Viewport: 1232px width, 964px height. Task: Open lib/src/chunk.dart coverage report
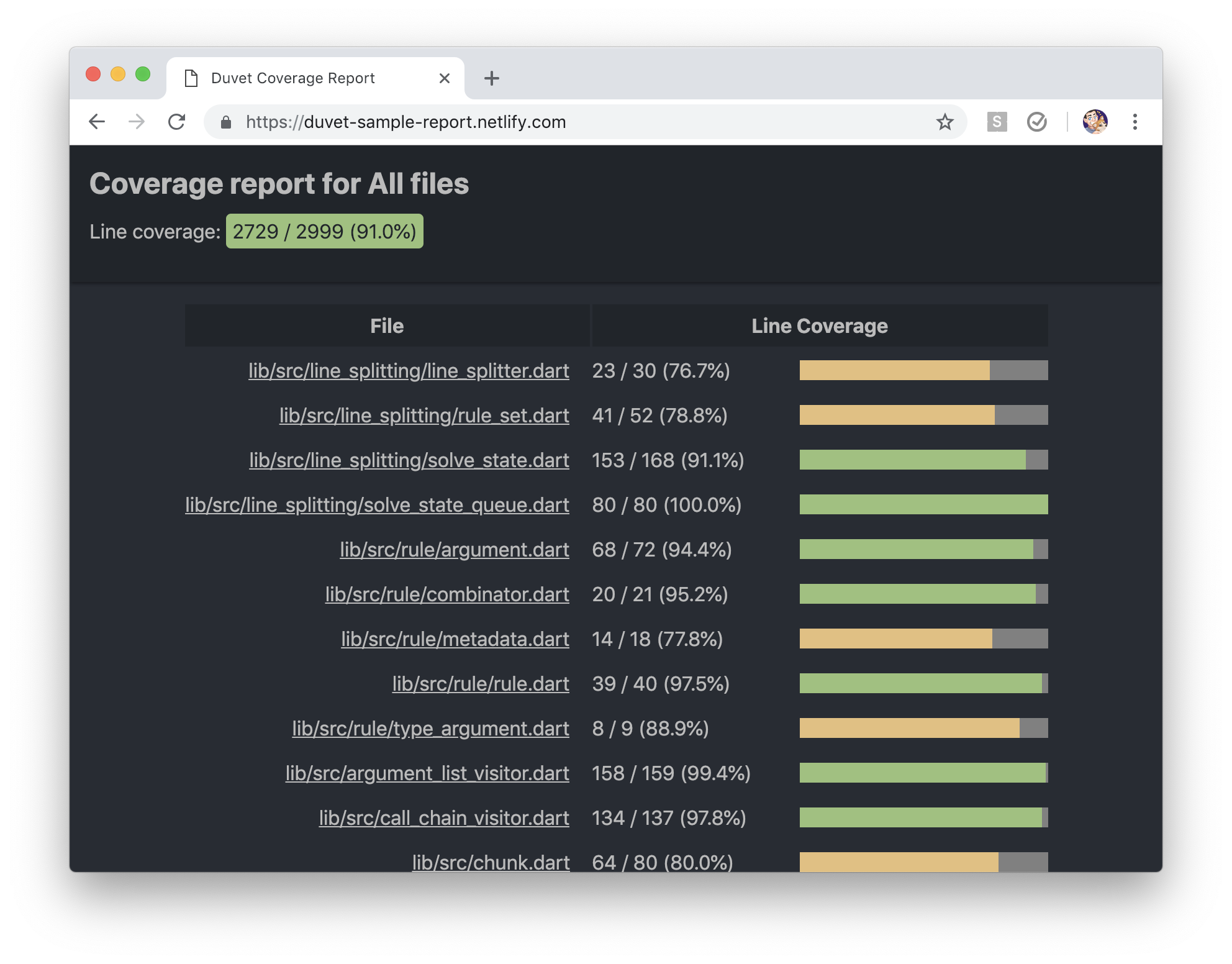(x=490, y=862)
